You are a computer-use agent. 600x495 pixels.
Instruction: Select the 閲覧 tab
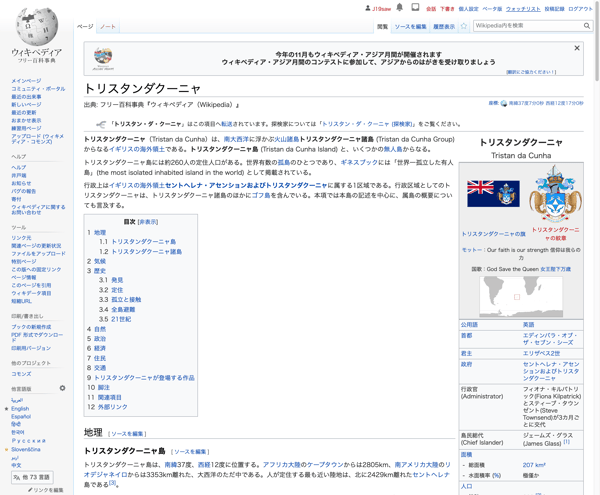click(x=382, y=26)
